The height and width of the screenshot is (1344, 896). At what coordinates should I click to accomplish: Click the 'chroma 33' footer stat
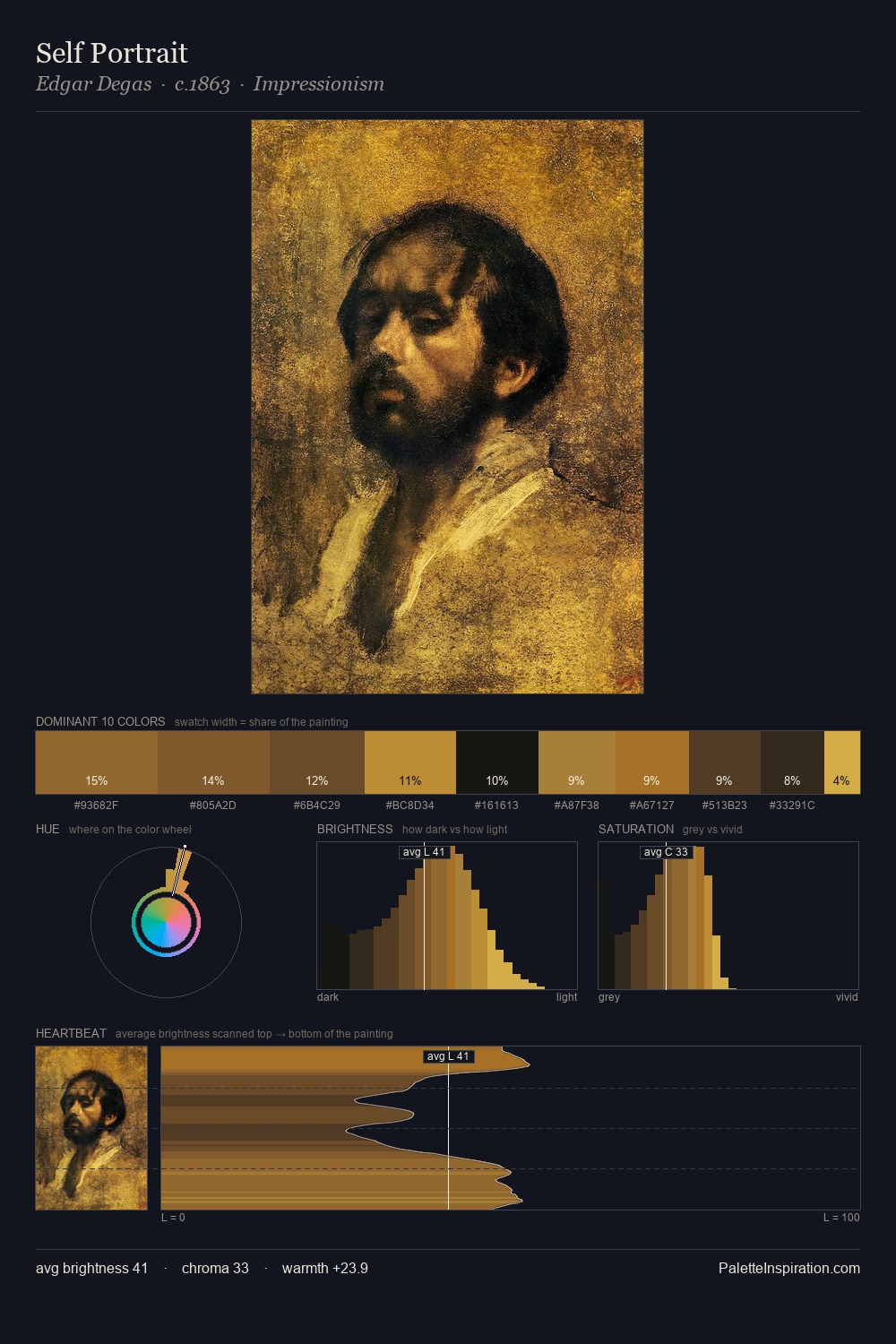click(215, 1268)
